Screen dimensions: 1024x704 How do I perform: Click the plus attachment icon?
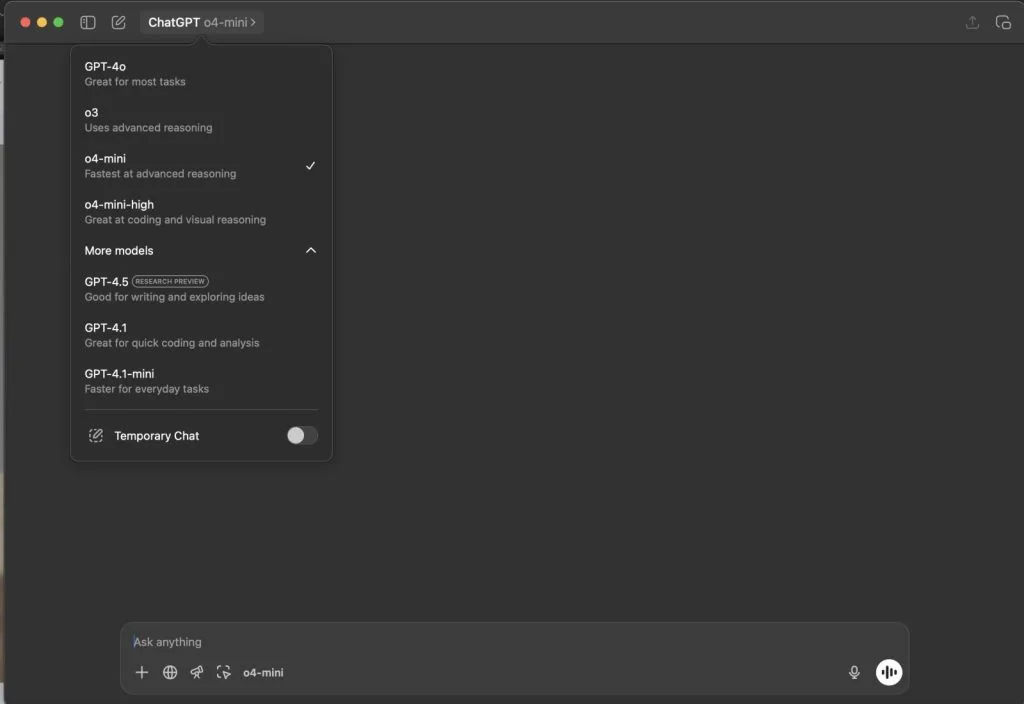click(142, 672)
